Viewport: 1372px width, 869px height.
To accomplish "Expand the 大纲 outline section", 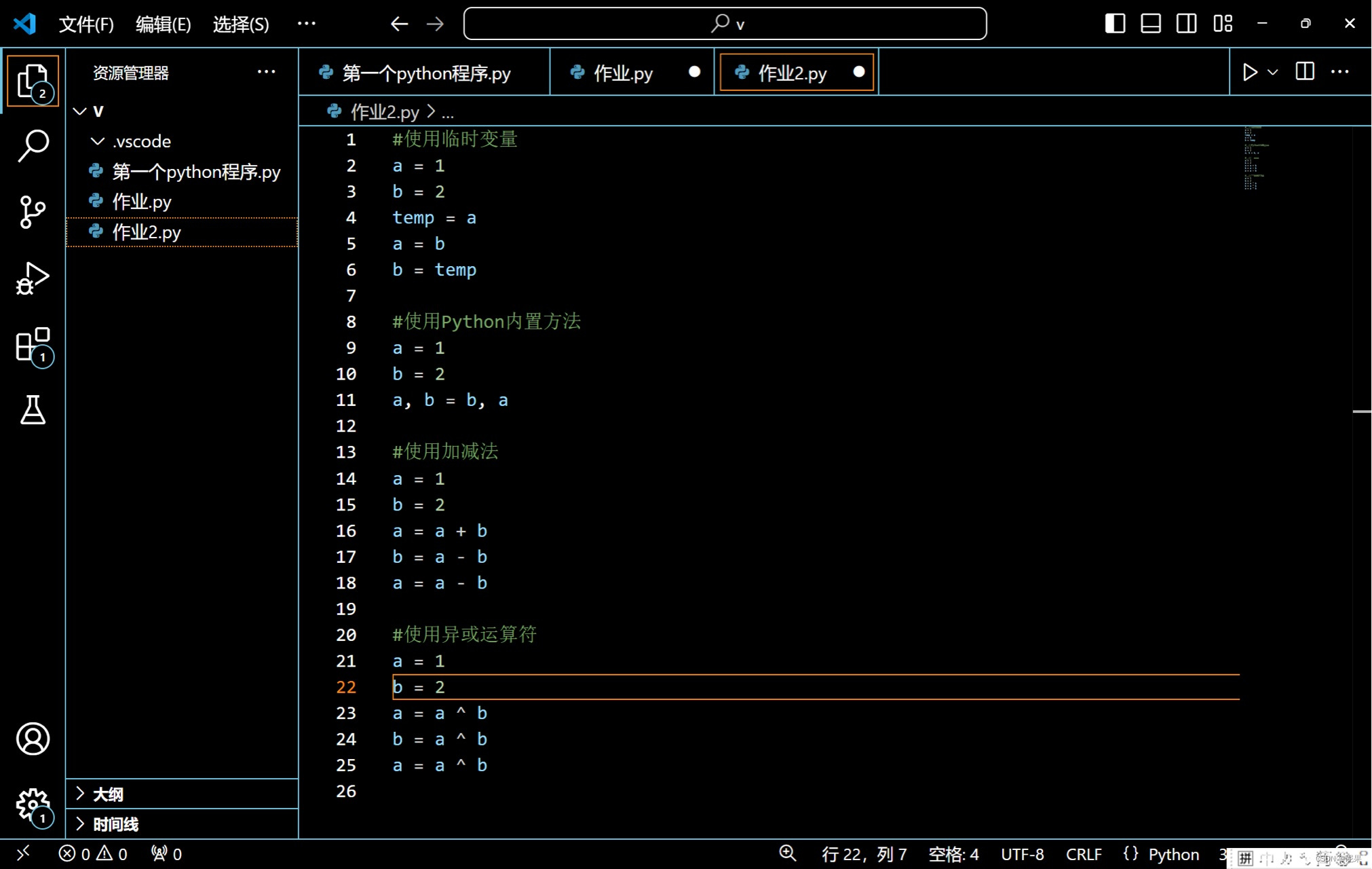I will [x=109, y=794].
